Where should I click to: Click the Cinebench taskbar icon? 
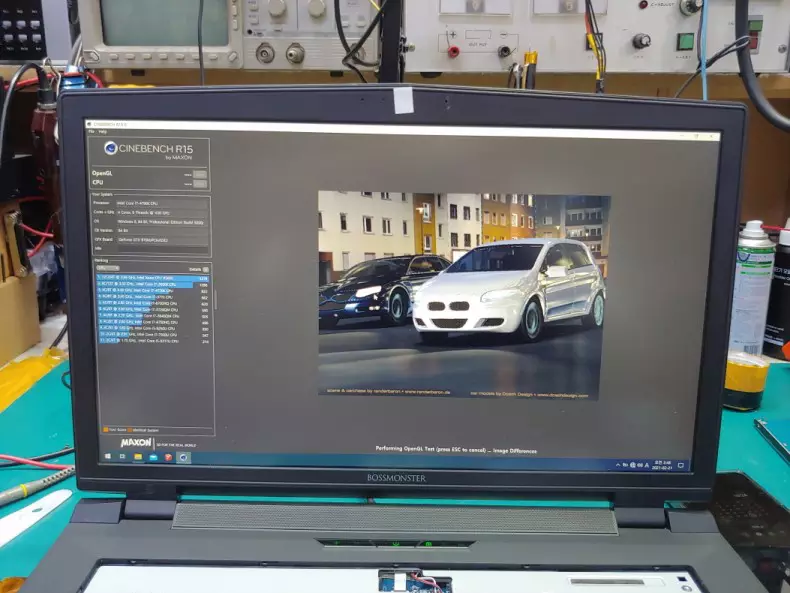pos(183,457)
